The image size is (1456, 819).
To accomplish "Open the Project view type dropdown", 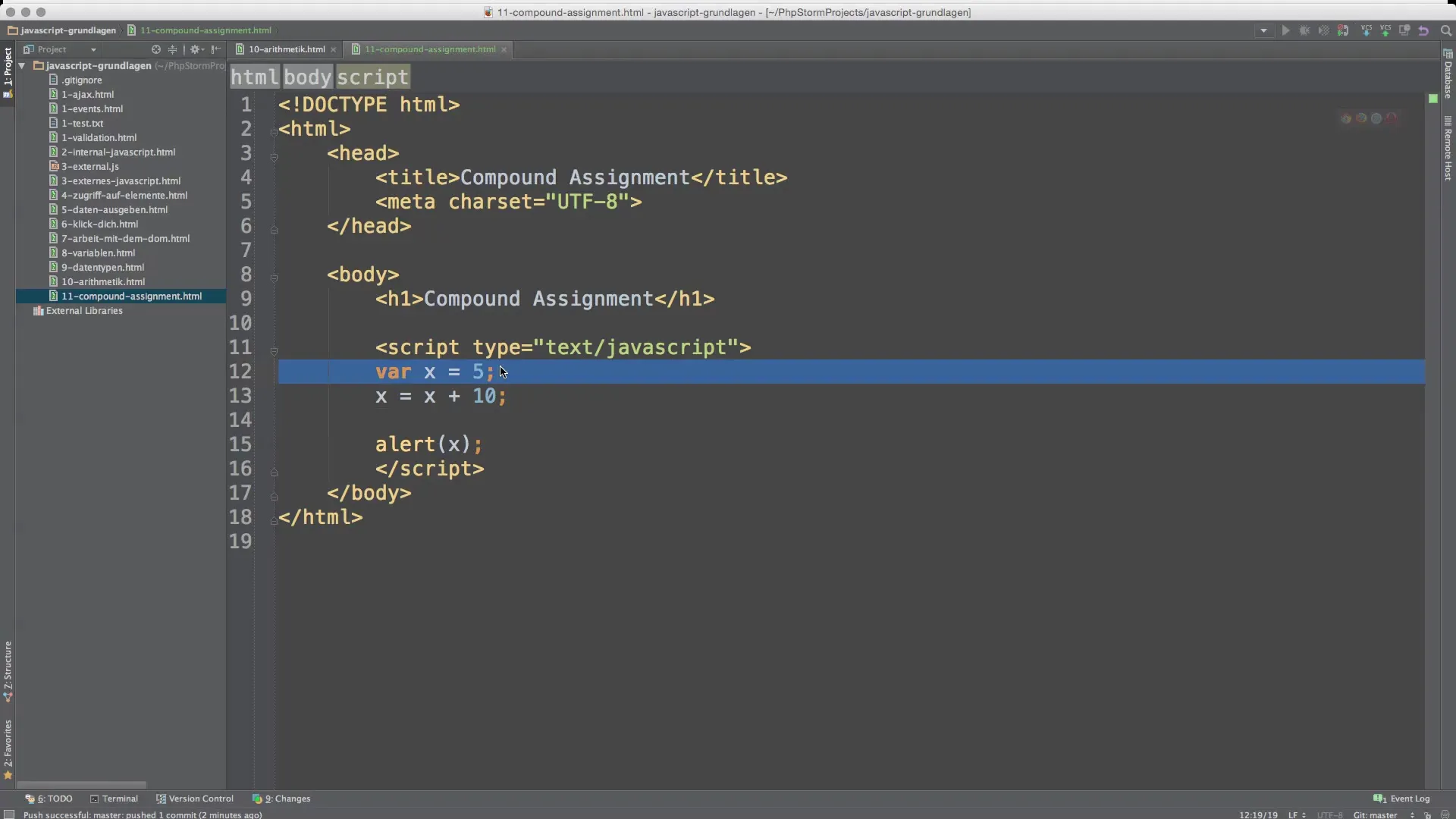I will (93, 50).
